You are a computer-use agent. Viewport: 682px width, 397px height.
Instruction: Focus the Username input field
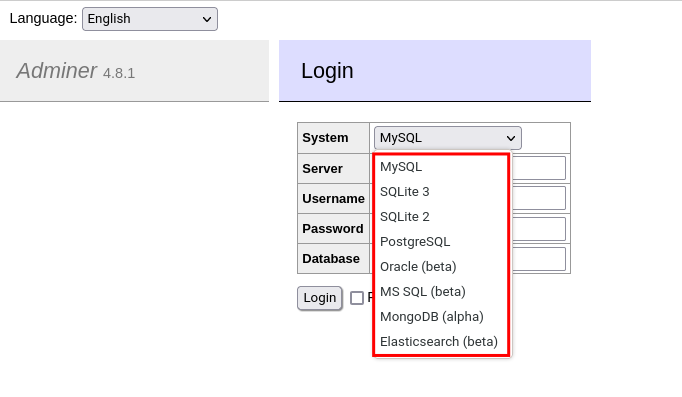point(539,198)
